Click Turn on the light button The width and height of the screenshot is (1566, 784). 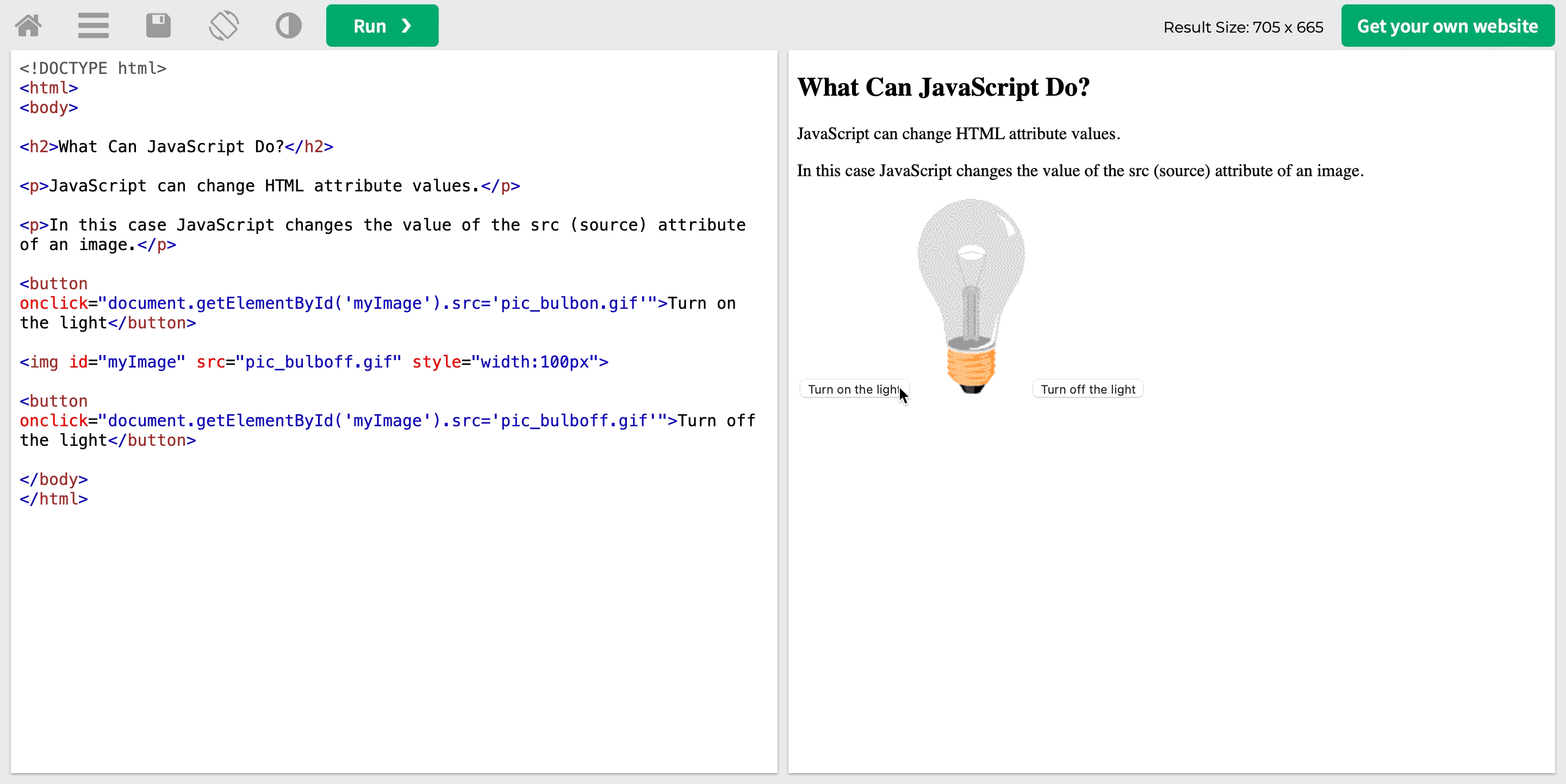click(853, 389)
